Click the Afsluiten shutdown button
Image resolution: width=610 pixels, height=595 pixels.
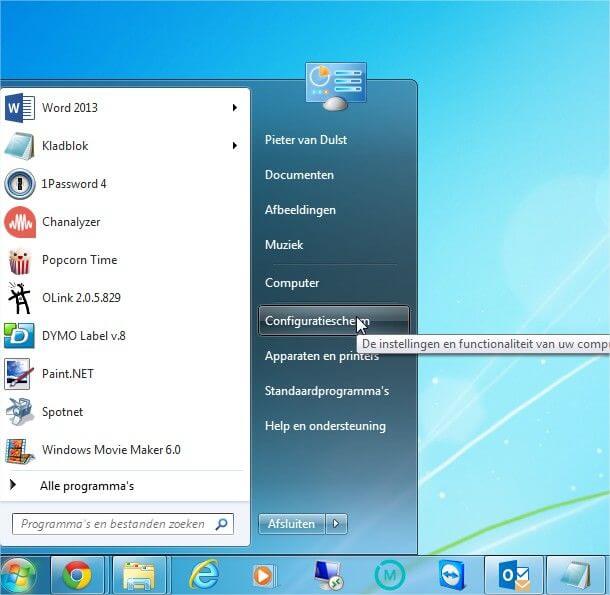pos(291,524)
